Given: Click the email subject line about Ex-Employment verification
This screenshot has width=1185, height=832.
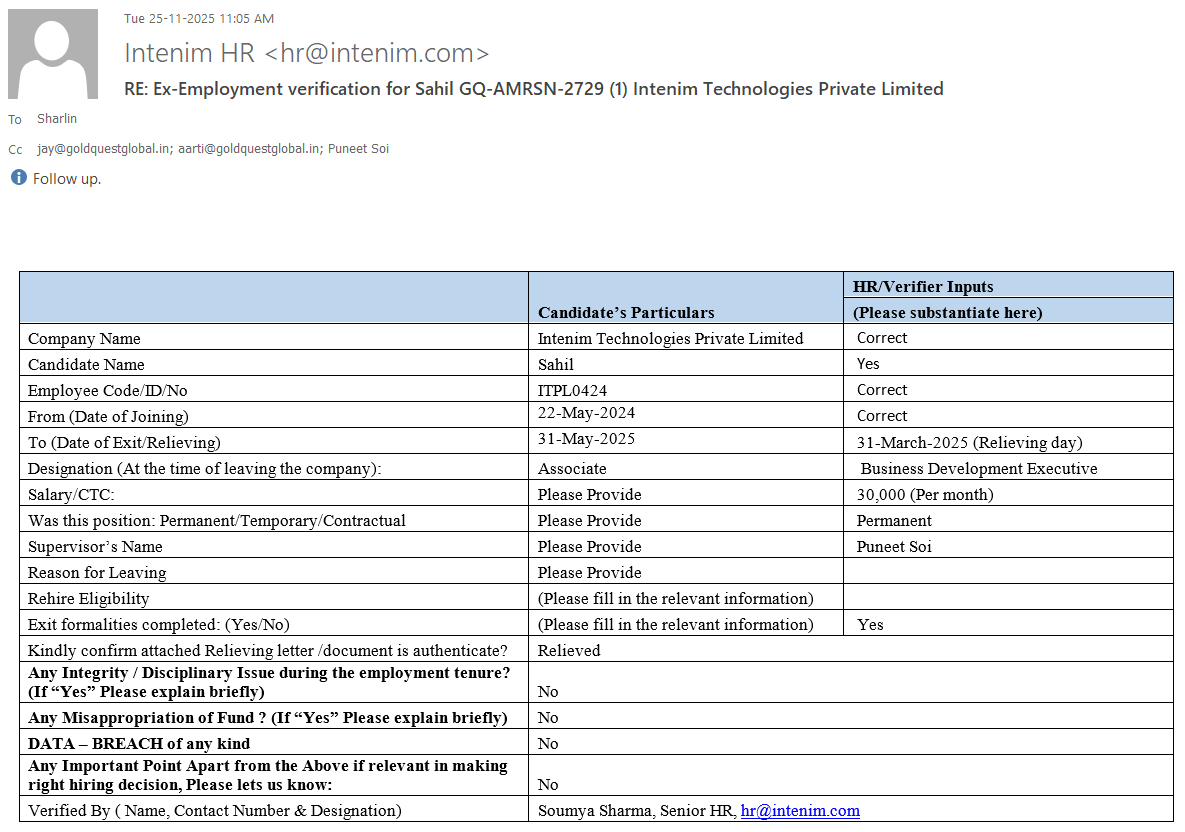Looking at the screenshot, I should tap(533, 89).
